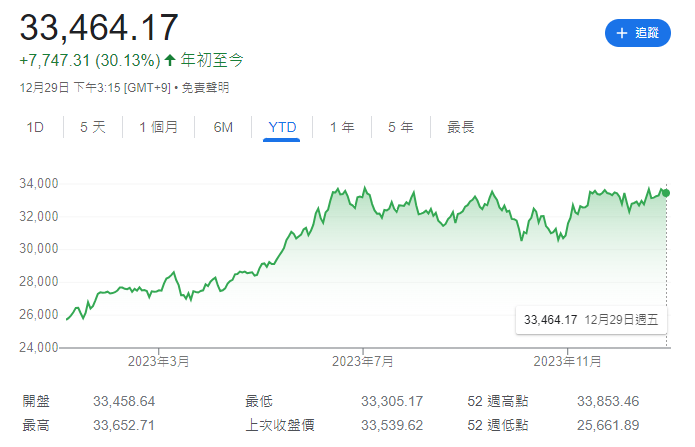The width and height of the screenshot is (695, 447).
Task: Click the green dot at chart's end
Action: tap(667, 192)
